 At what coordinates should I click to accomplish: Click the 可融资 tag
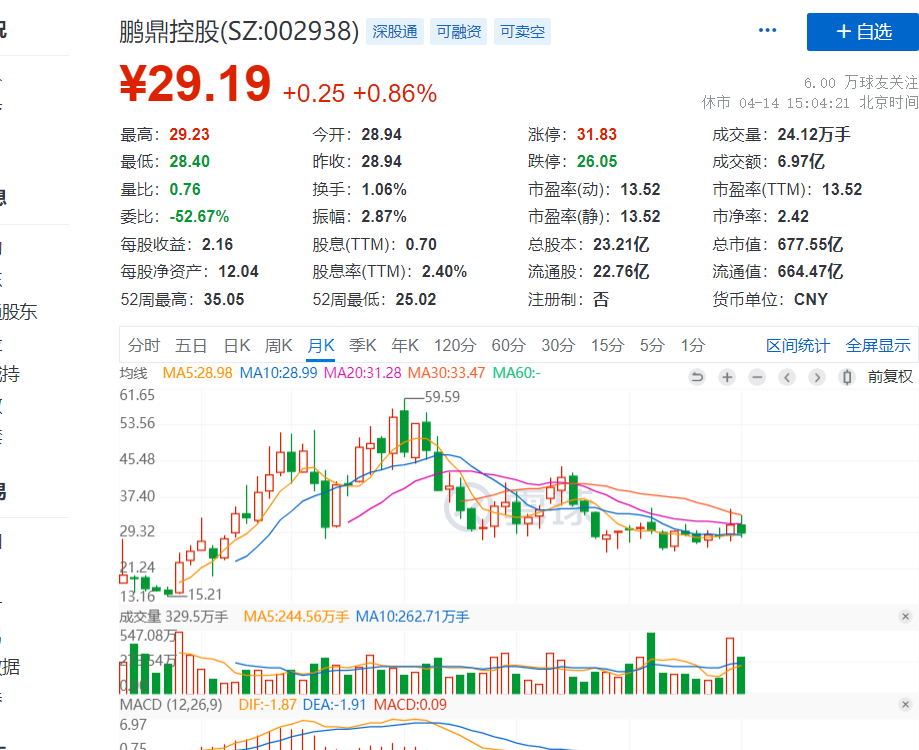(459, 31)
